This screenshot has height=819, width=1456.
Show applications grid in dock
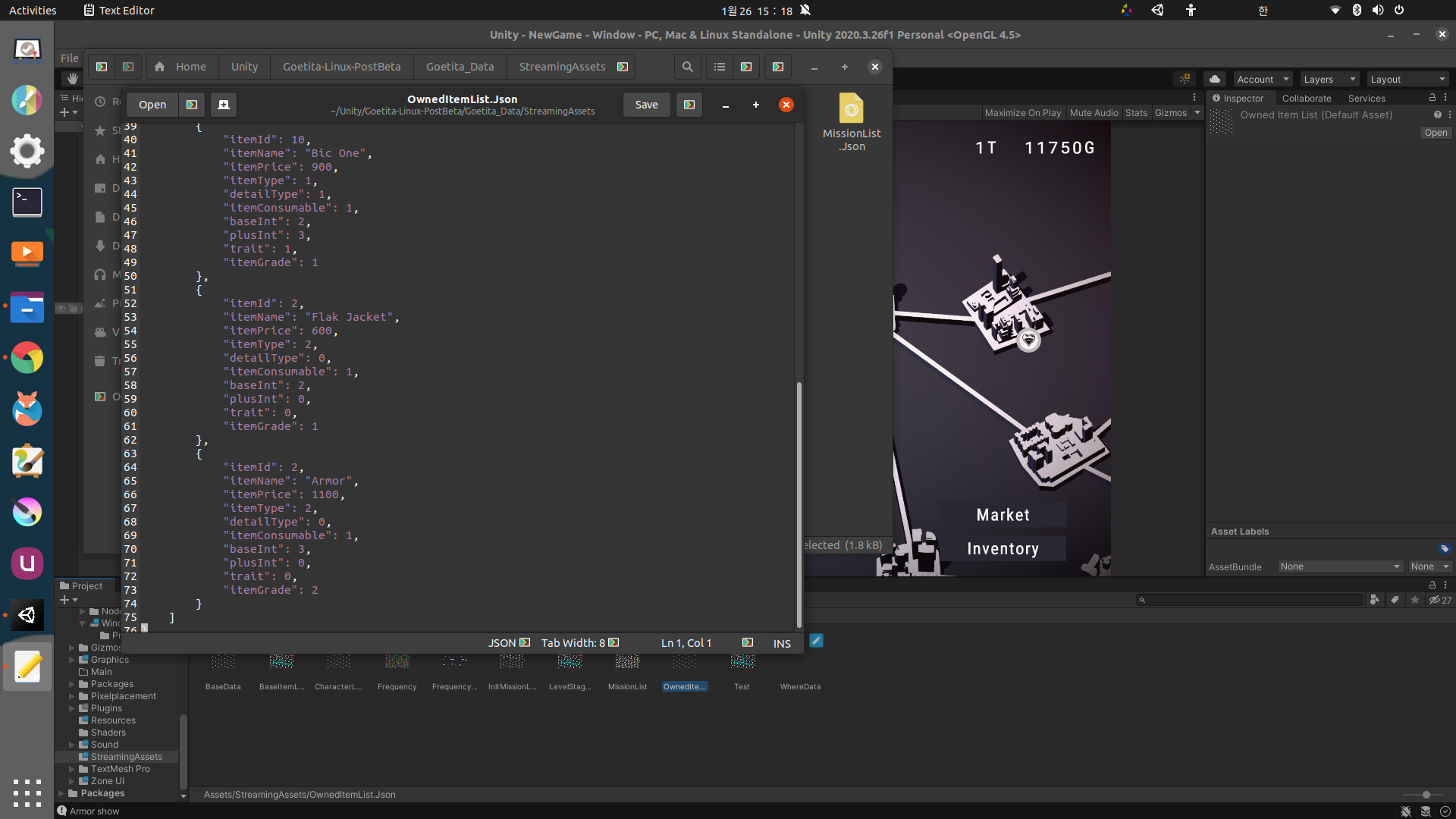click(x=27, y=793)
